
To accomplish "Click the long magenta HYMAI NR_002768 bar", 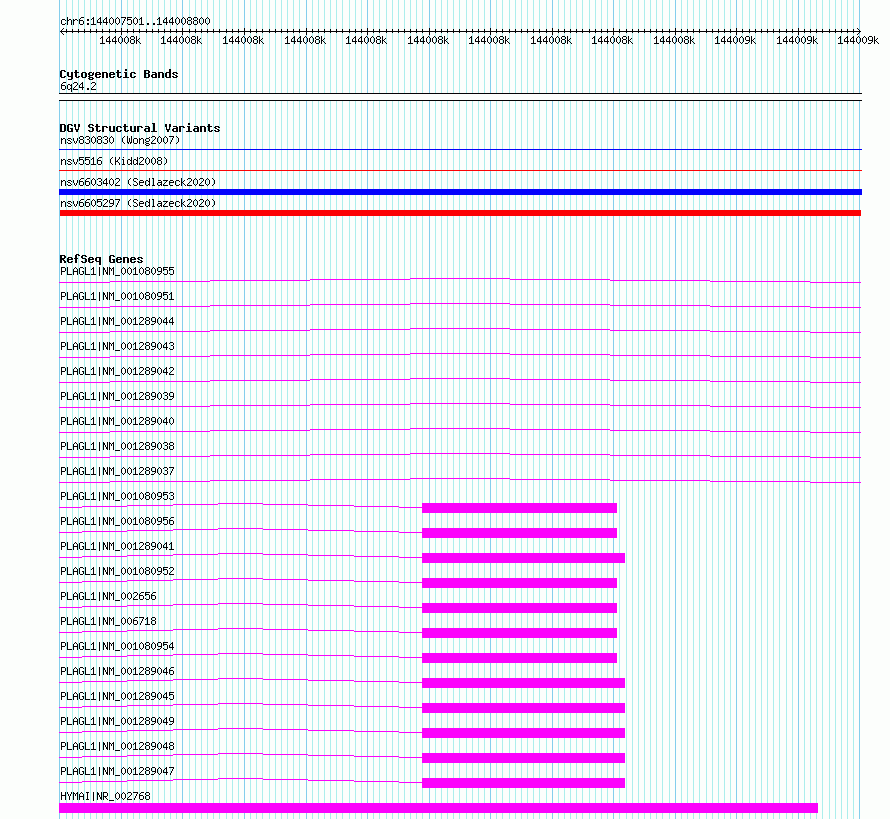I will [438, 808].
